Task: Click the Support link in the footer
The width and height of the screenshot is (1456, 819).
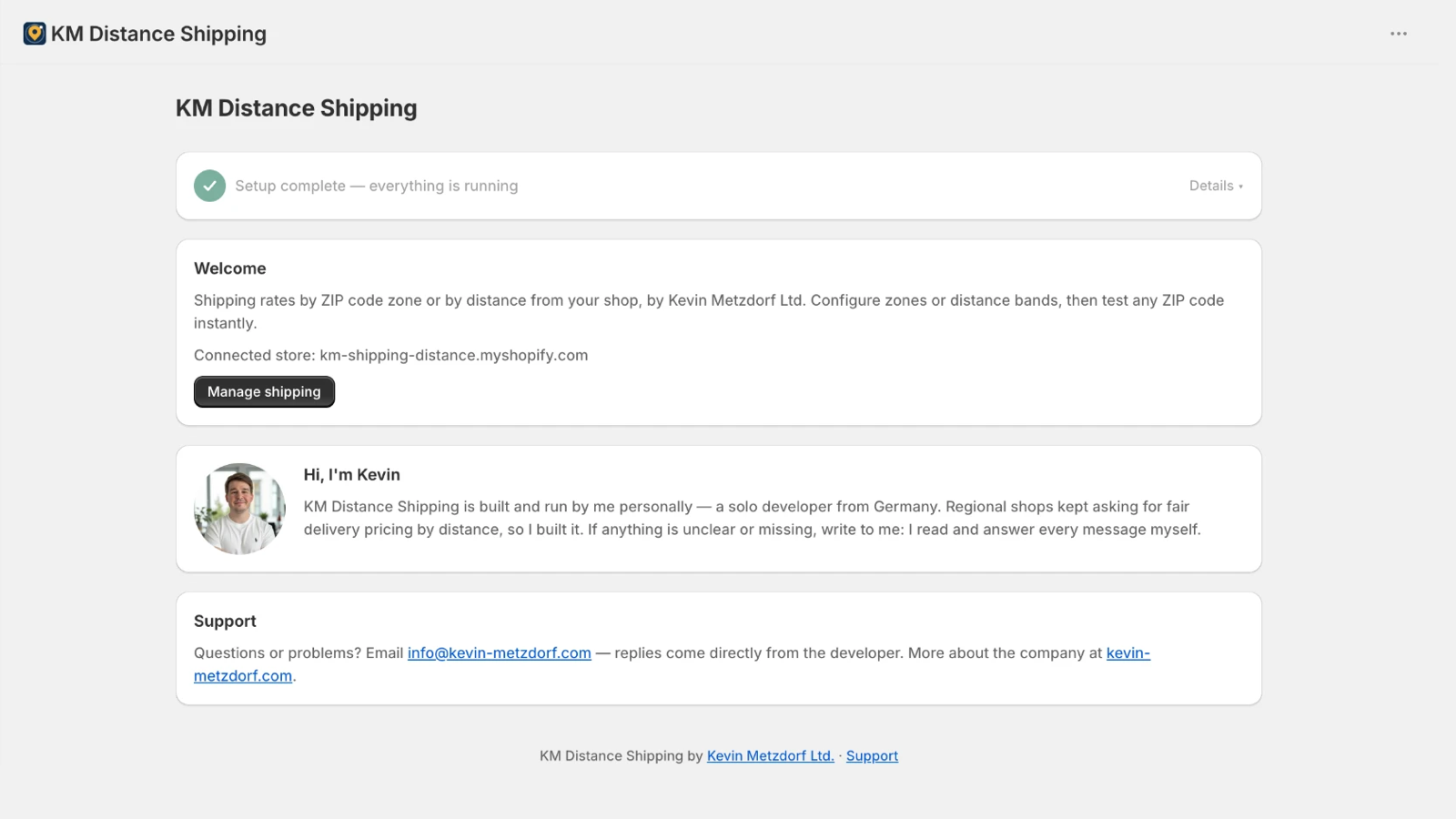Action: pyautogui.click(x=872, y=755)
